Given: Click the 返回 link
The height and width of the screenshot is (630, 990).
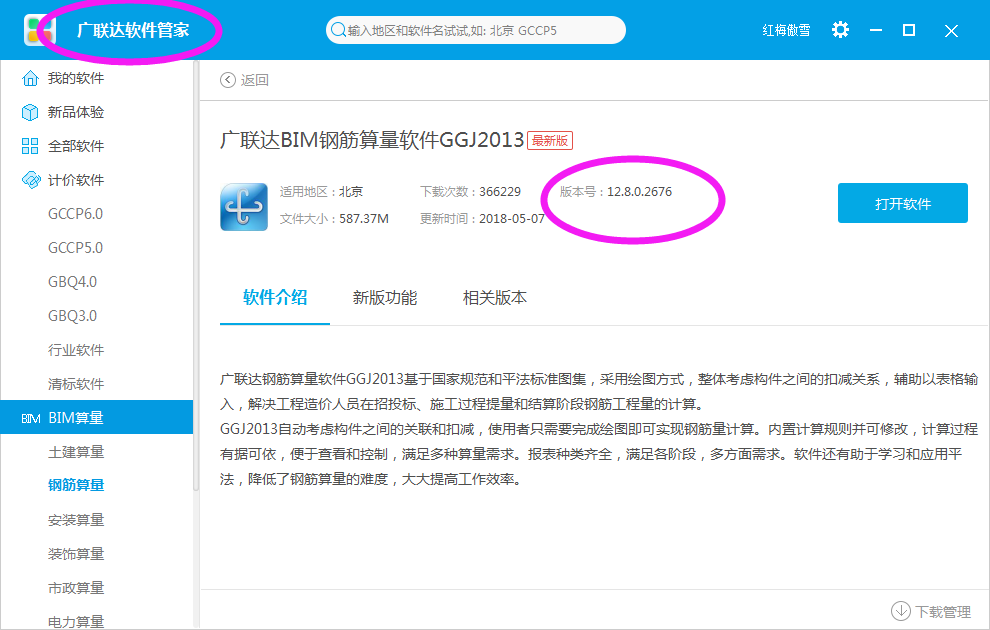Looking at the screenshot, I should pyautogui.click(x=254, y=80).
